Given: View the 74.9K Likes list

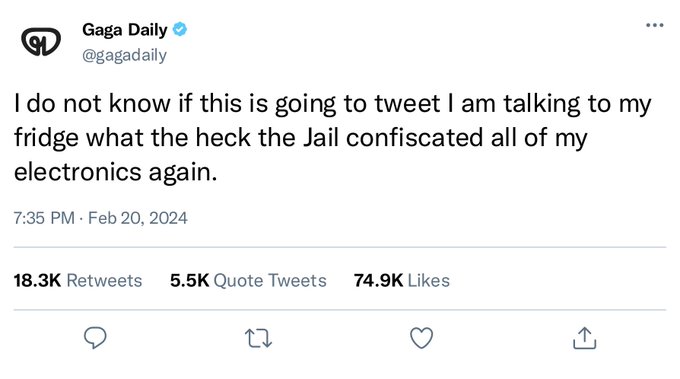Looking at the screenshot, I should [x=402, y=281].
